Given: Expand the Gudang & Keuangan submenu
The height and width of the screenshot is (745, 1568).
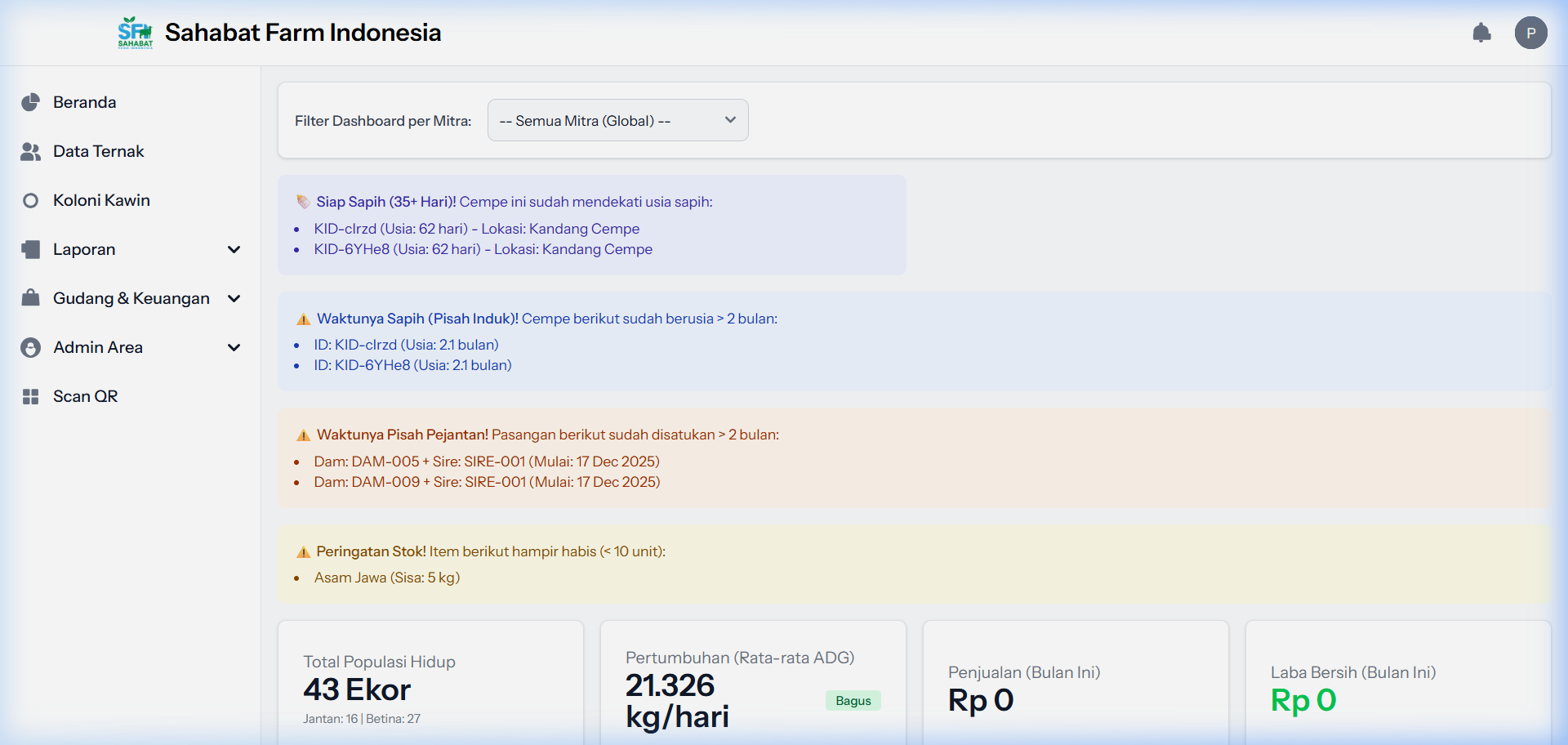Looking at the screenshot, I should (x=234, y=299).
